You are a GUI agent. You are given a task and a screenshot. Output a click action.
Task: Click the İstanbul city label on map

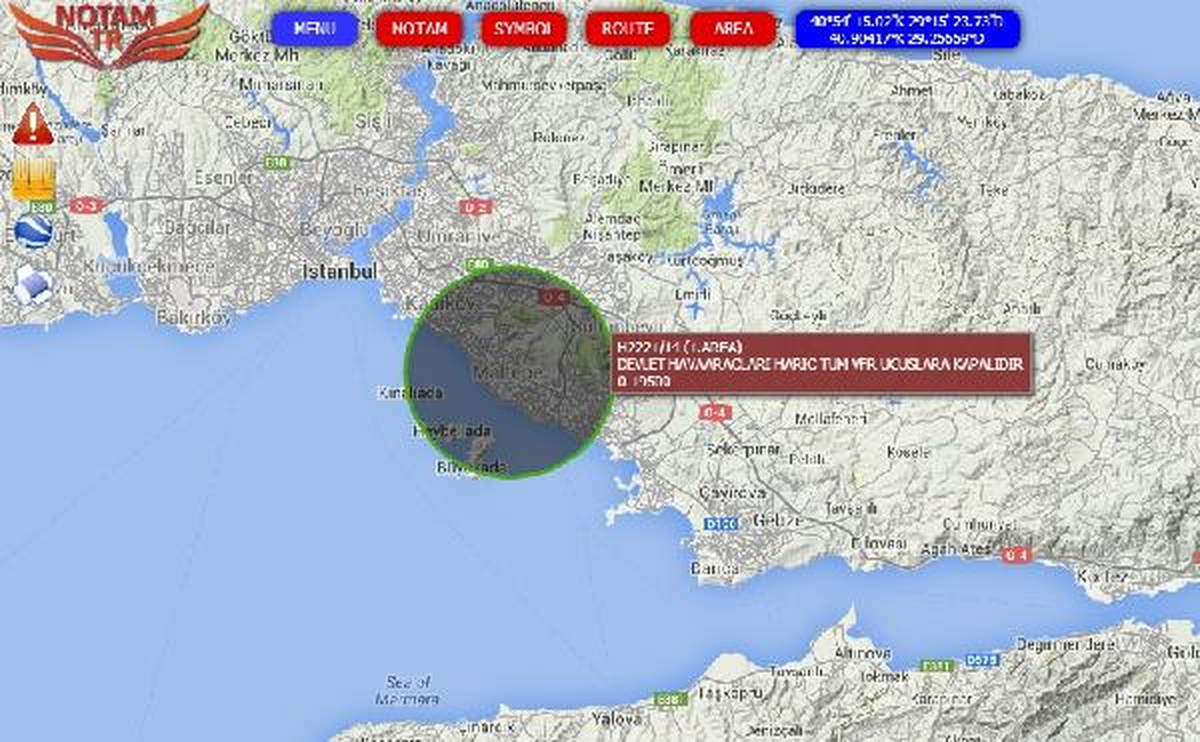click(340, 271)
